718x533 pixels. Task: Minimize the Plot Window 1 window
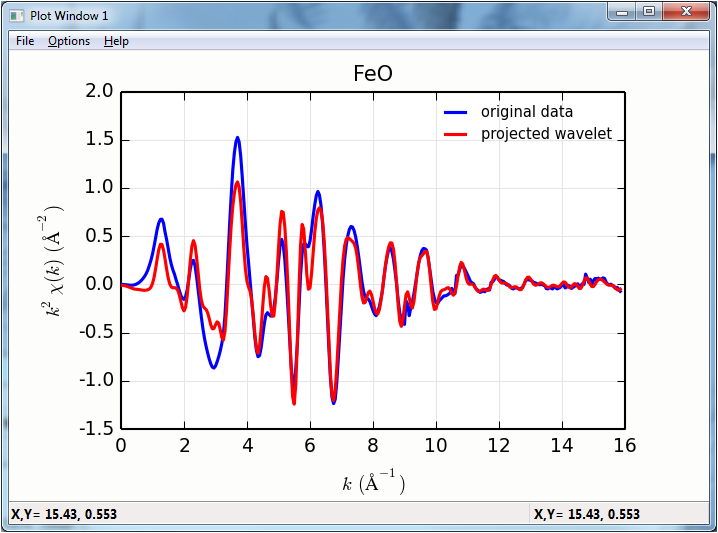(622, 11)
